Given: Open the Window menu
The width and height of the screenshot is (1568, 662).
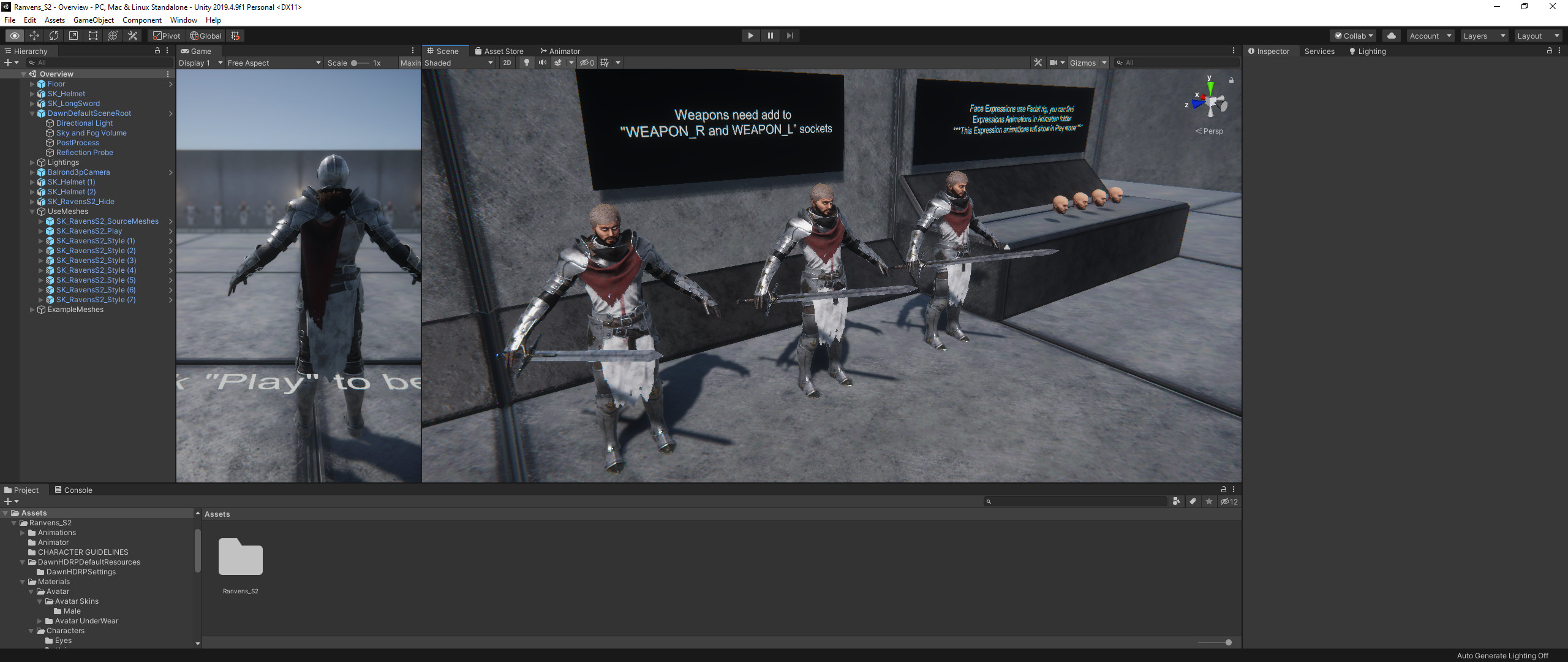Looking at the screenshot, I should [183, 20].
